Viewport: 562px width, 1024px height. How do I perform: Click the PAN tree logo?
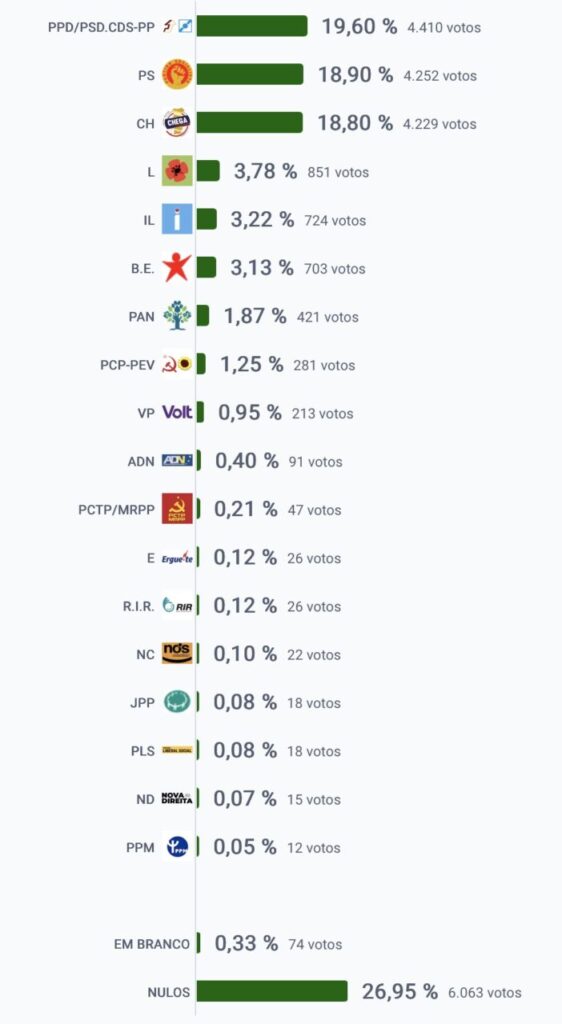(177, 316)
